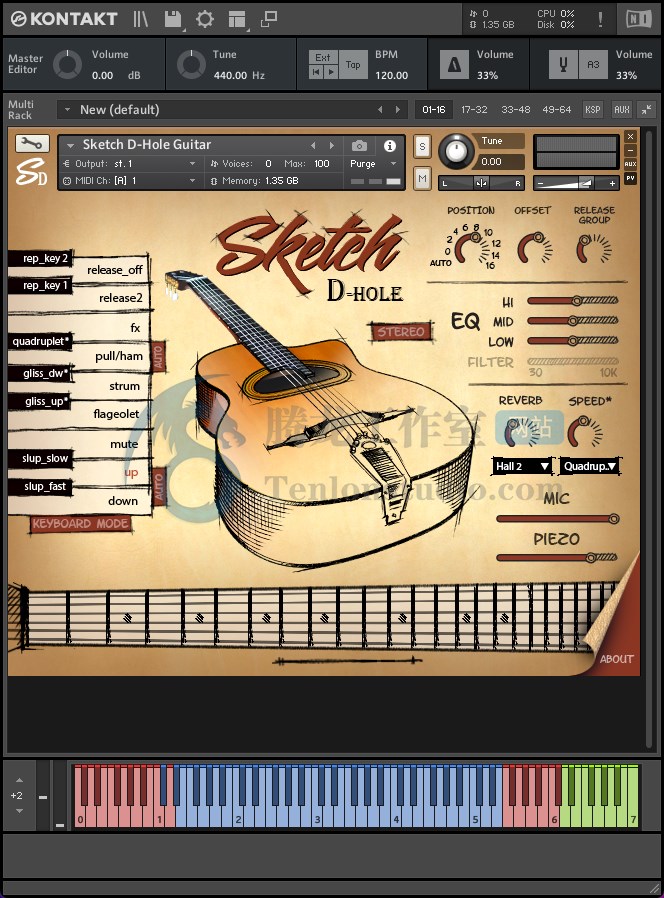Image resolution: width=664 pixels, height=898 pixels.
Task: Toggle the metronome icon
Action: (x=454, y=65)
